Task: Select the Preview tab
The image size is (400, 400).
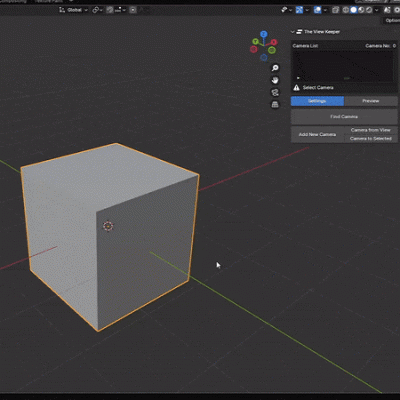Action: [x=371, y=101]
